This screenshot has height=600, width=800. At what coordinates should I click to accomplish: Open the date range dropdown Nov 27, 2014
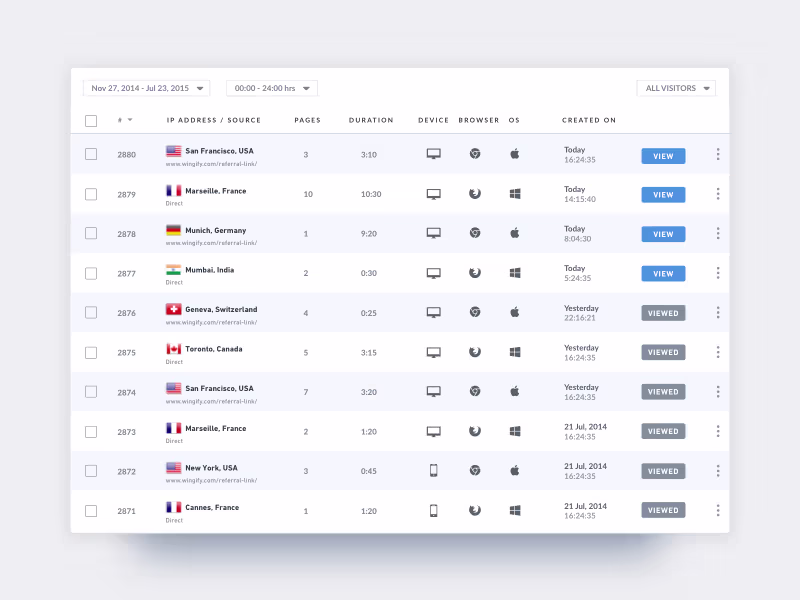point(147,88)
